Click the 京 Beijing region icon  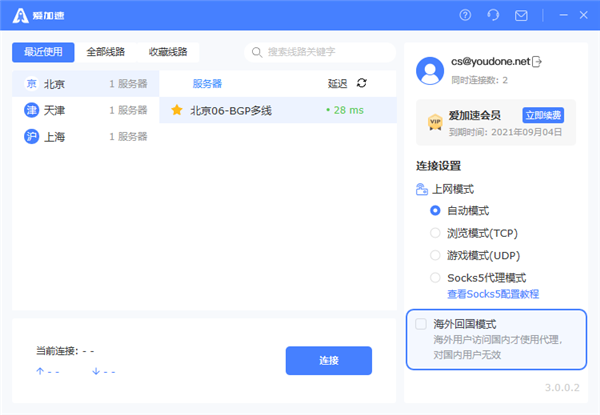(x=31, y=84)
